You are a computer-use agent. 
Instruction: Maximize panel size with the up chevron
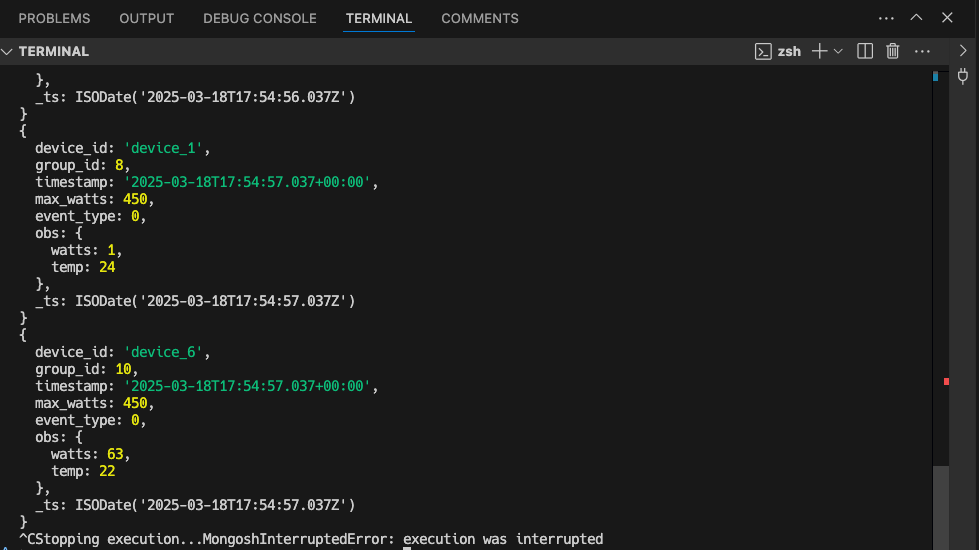coord(916,18)
